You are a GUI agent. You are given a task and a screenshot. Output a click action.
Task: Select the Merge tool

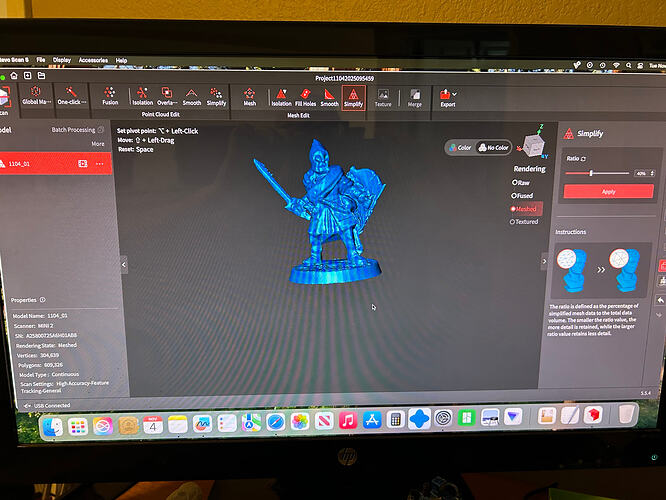(415, 98)
